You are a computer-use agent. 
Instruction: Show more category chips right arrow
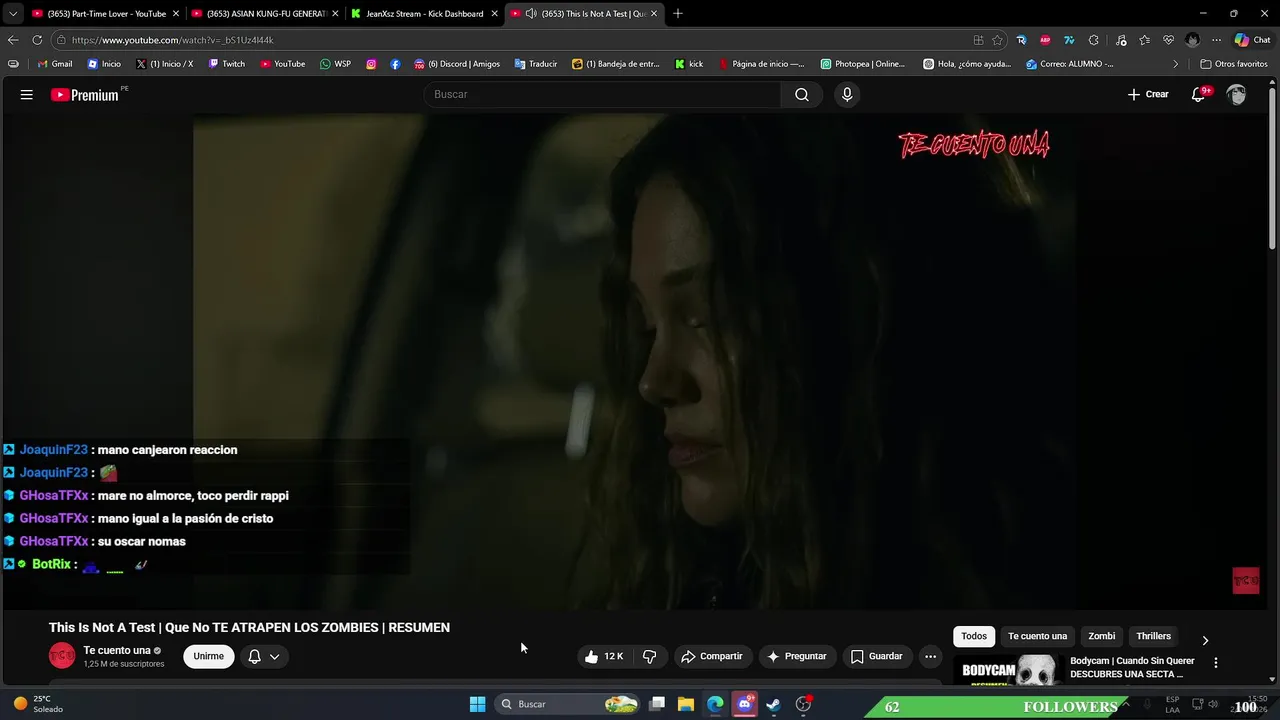1205,640
